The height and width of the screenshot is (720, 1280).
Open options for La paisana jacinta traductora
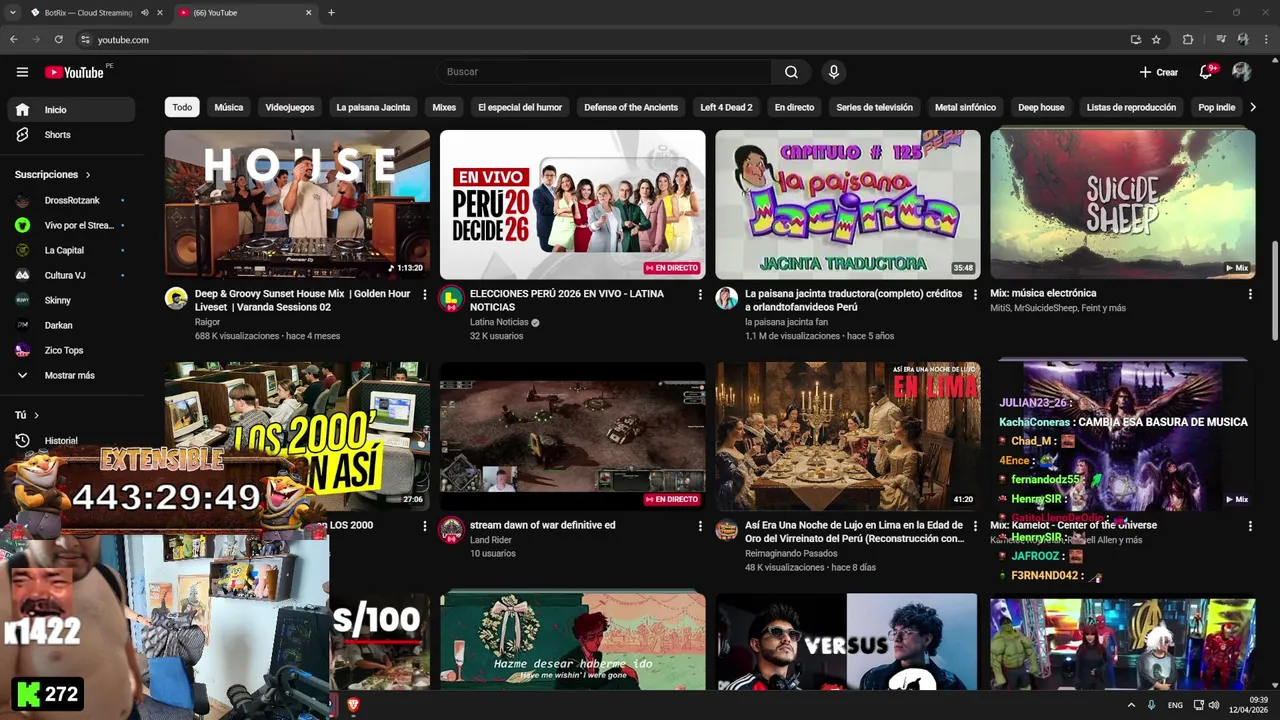point(974,295)
